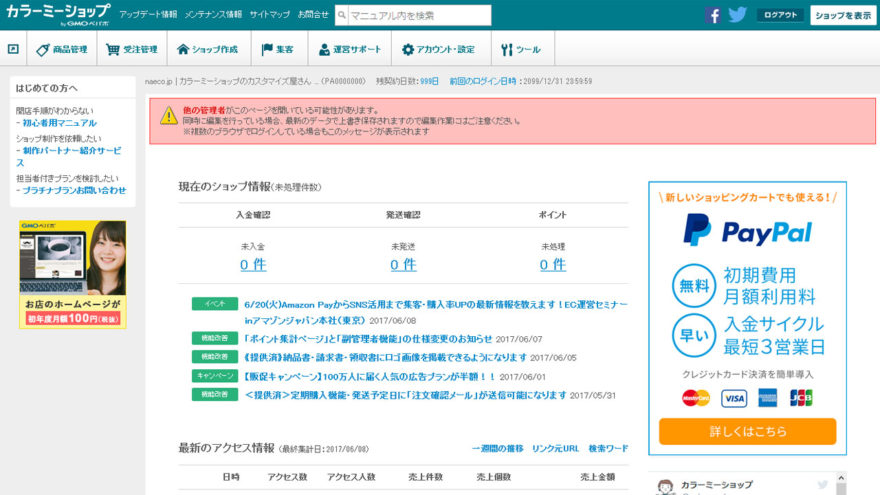Click the MasterCard icon
The height and width of the screenshot is (495, 880).
[696, 398]
